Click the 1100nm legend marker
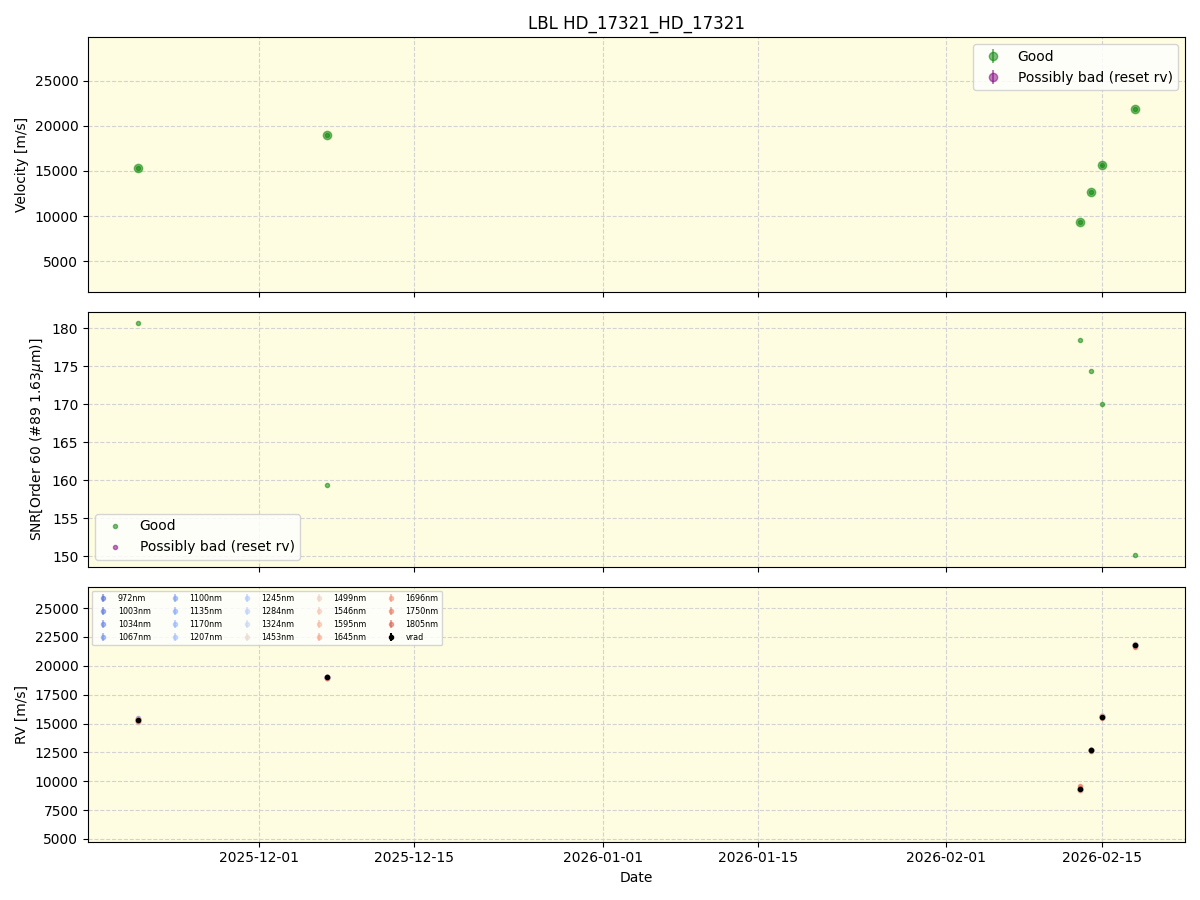The image size is (1200, 900). [175, 598]
